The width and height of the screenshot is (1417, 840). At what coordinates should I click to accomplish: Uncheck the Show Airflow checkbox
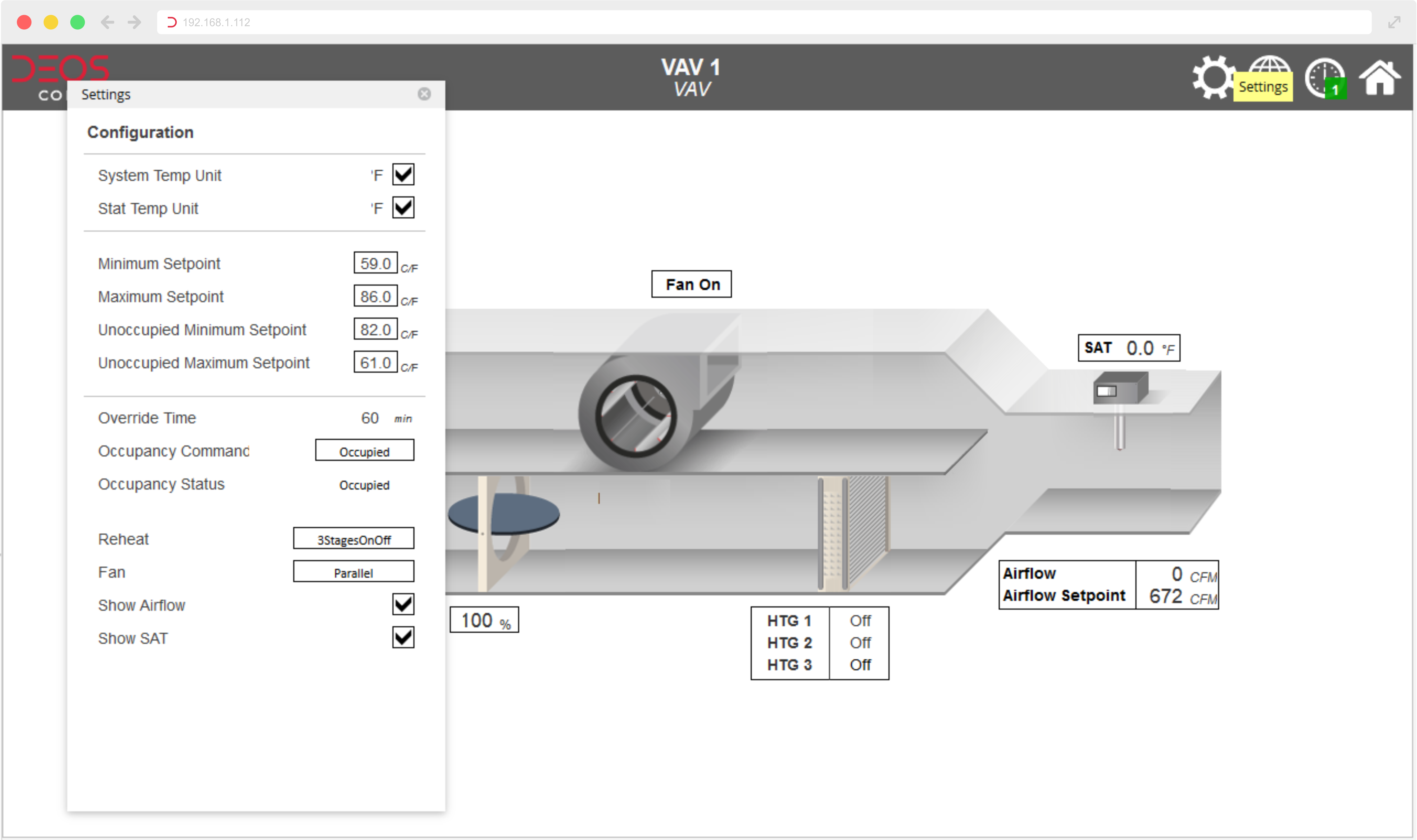pos(403,604)
